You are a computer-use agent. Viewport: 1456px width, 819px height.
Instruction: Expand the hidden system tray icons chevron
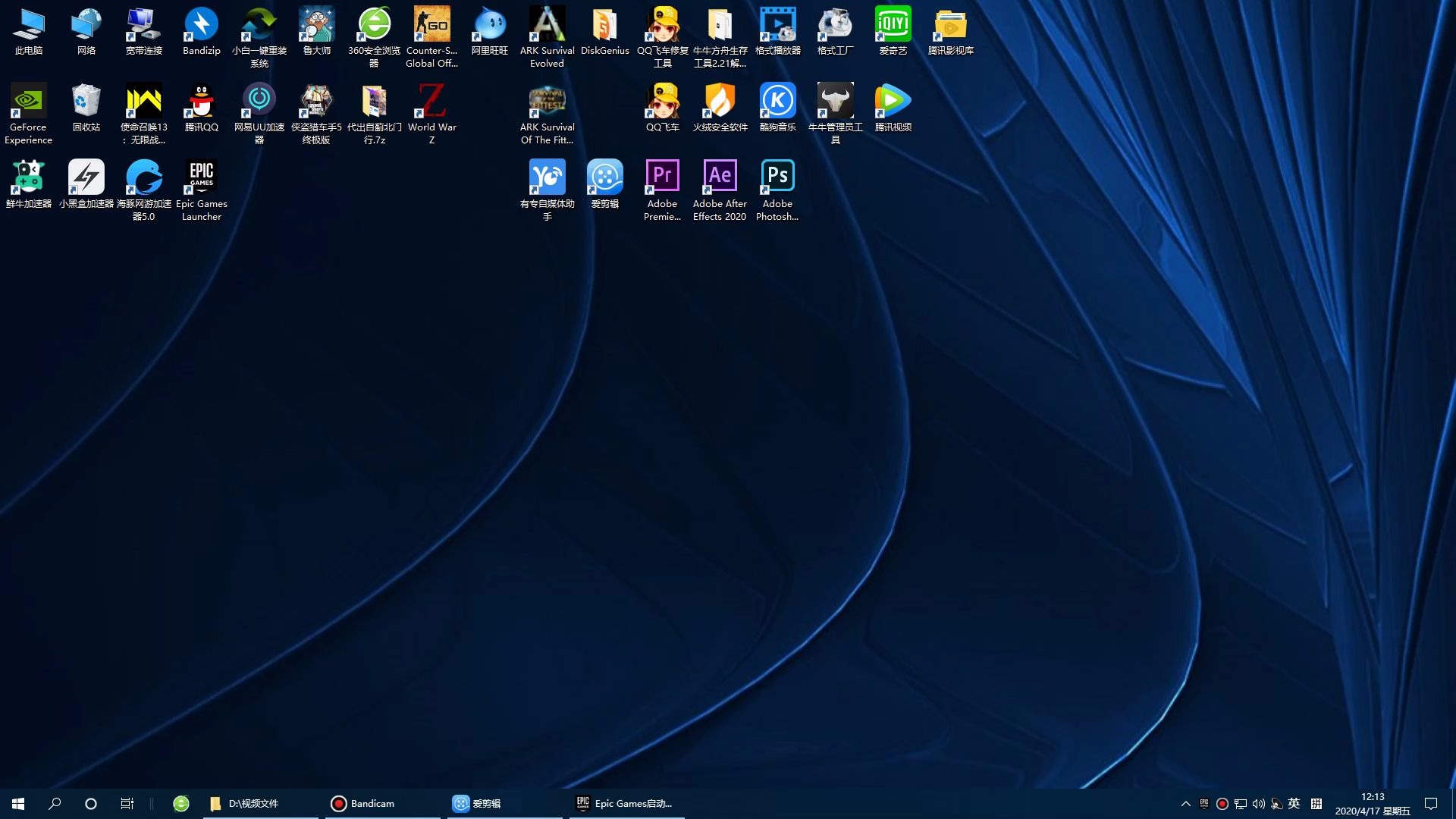pos(1185,804)
